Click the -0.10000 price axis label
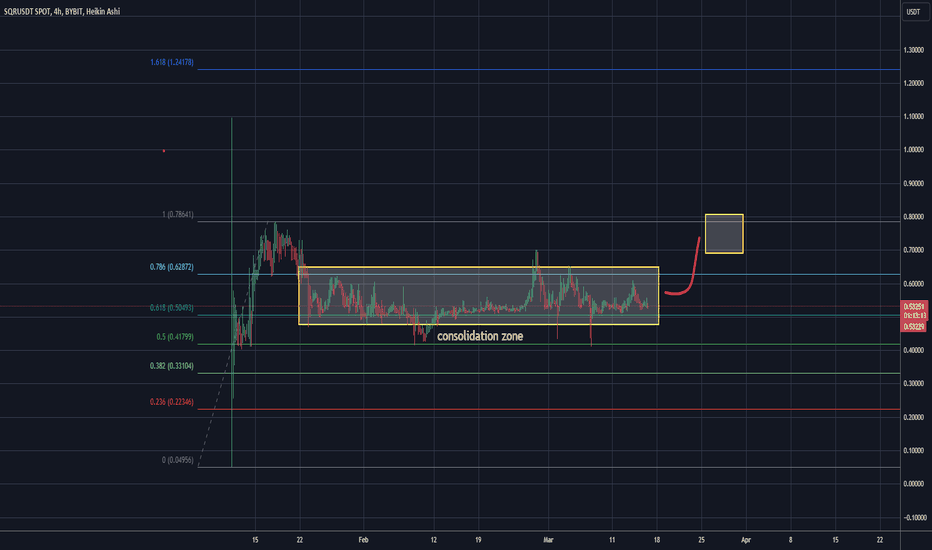Screen dimensions: 932x550 pos(914,517)
